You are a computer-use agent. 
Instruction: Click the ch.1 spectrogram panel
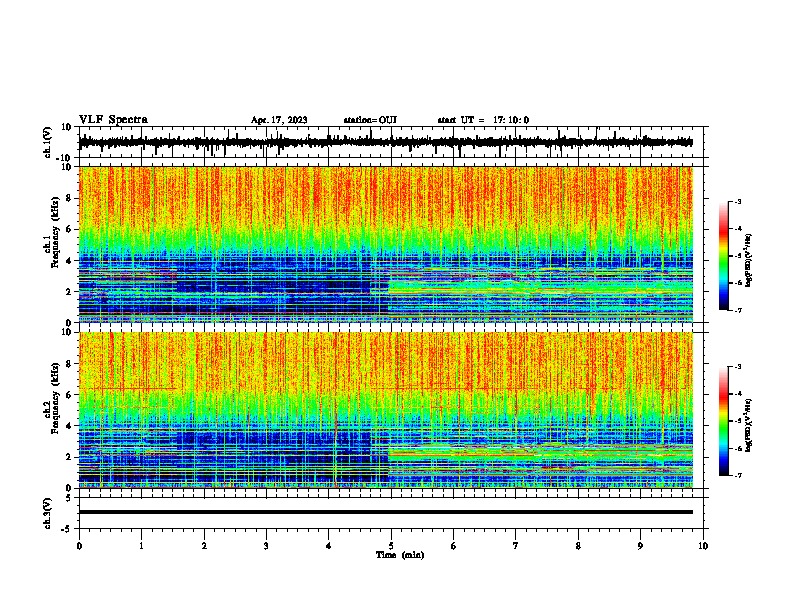click(385, 244)
